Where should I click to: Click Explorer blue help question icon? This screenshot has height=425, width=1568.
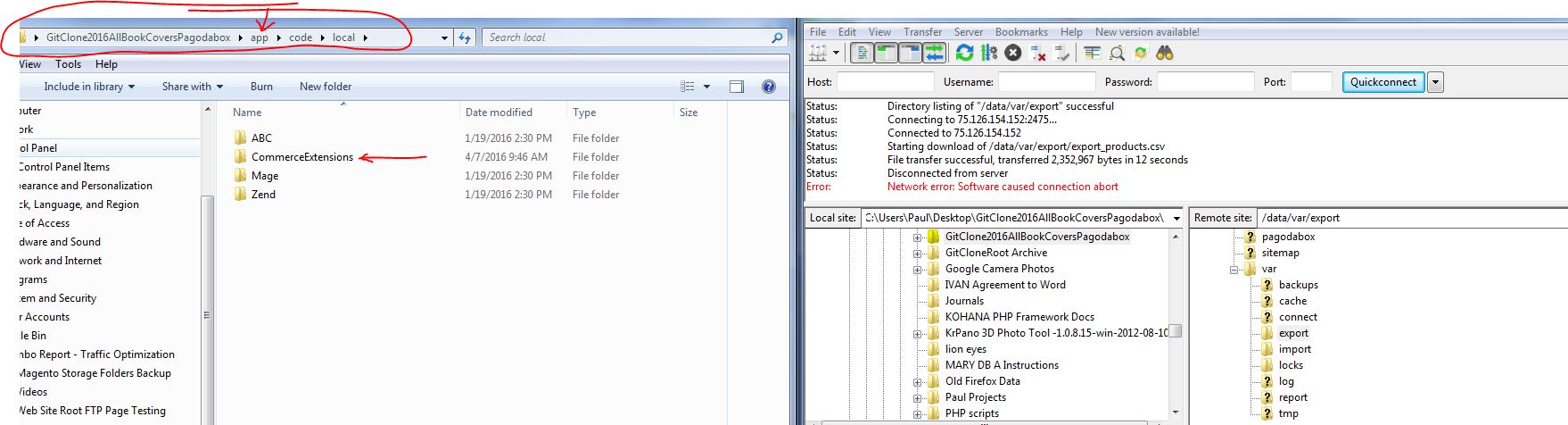click(x=769, y=87)
